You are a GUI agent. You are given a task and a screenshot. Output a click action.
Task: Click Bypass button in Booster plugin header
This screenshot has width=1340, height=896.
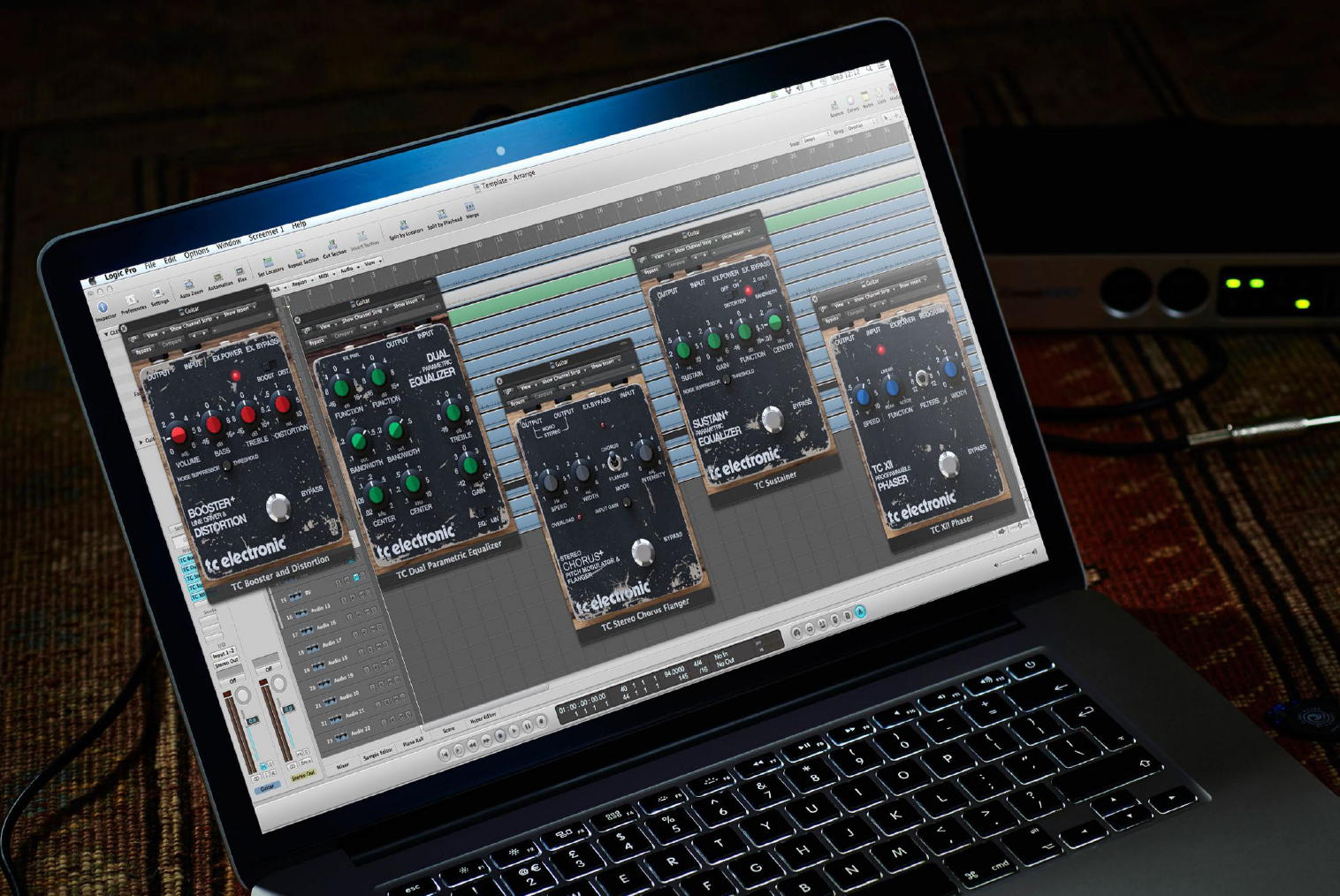pyautogui.click(x=143, y=350)
